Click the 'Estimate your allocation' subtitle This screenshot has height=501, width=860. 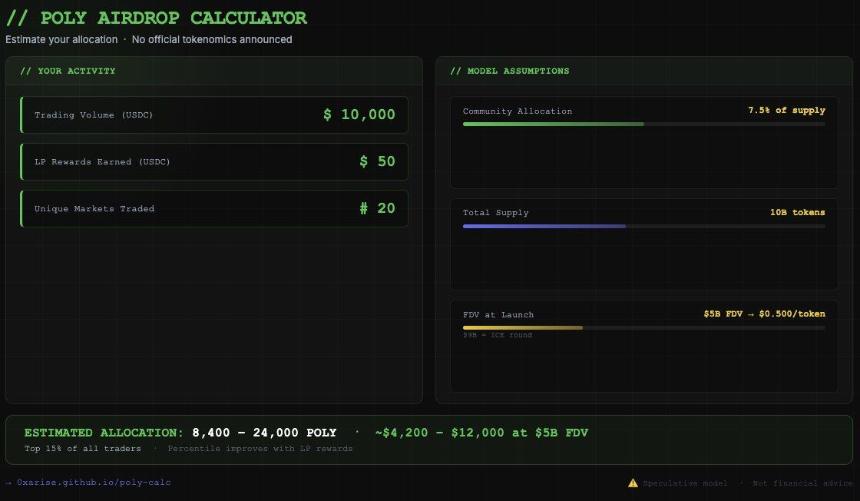click(61, 40)
